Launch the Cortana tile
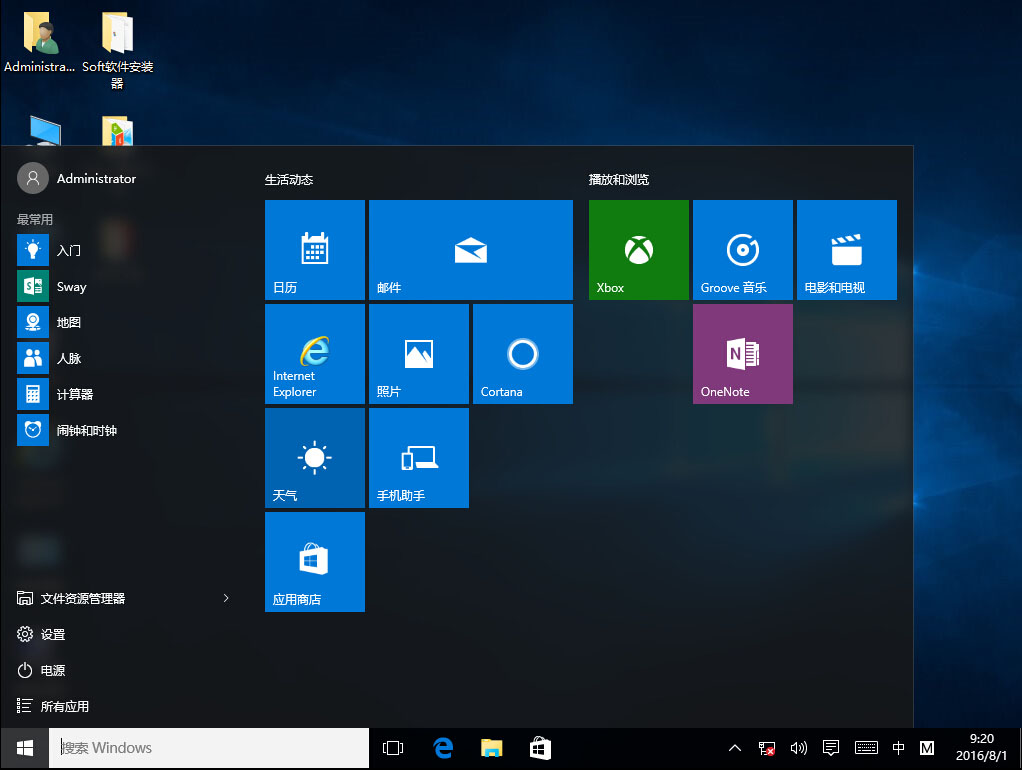This screenshot has height=770, width=1022. (522, 354)
